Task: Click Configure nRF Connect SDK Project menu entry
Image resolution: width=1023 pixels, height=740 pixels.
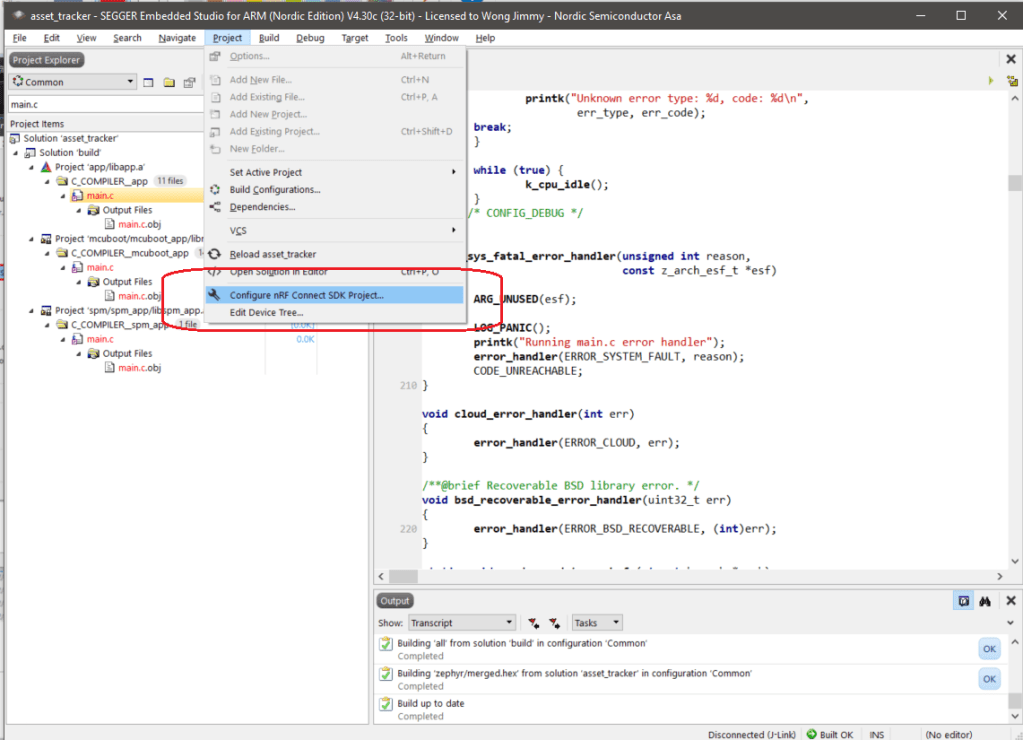Action: 306,295
